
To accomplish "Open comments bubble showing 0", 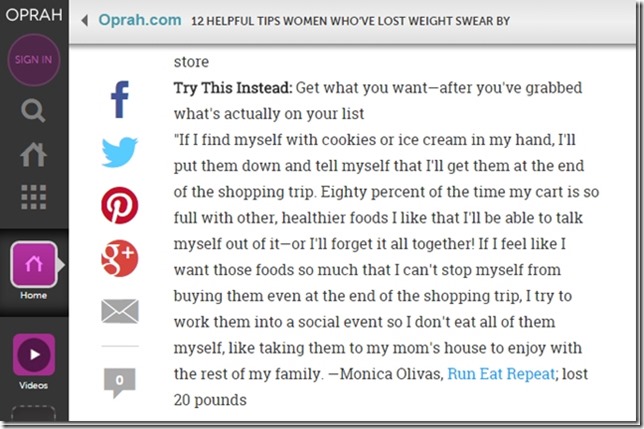I will pos(120,383).
